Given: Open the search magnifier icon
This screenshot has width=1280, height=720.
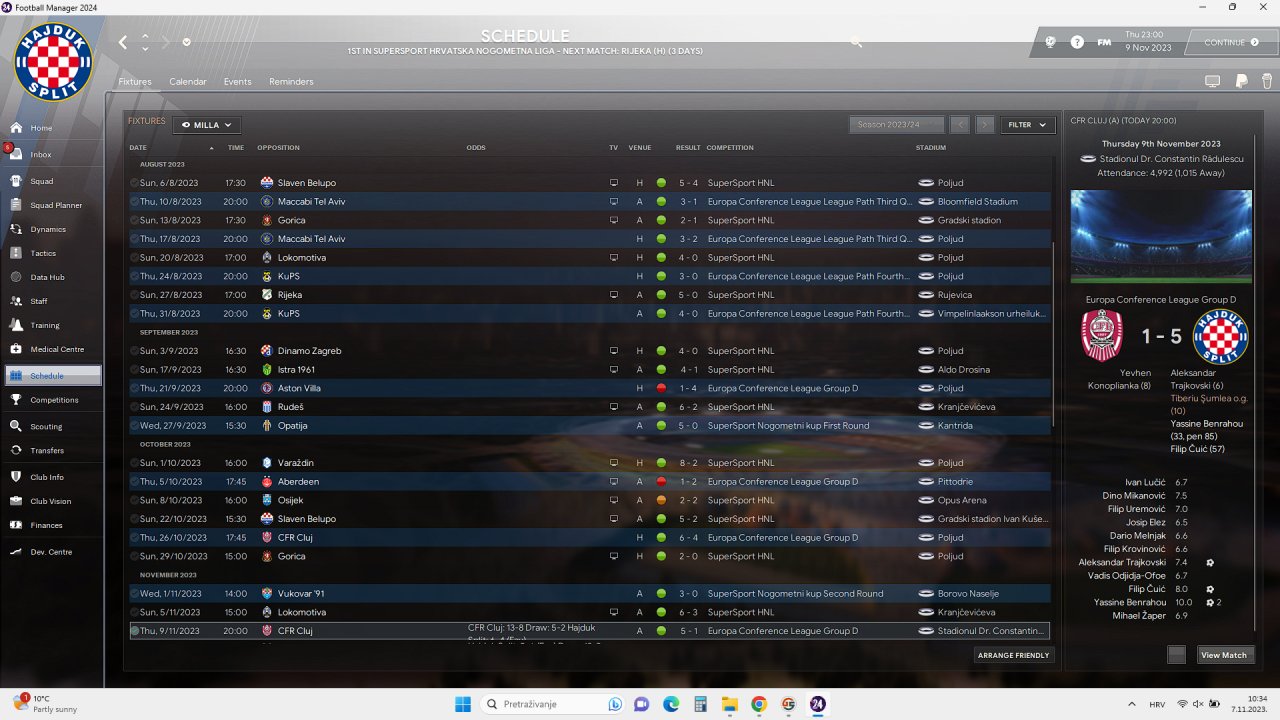Looking at the screenshot, I should (x=856, y=42).
